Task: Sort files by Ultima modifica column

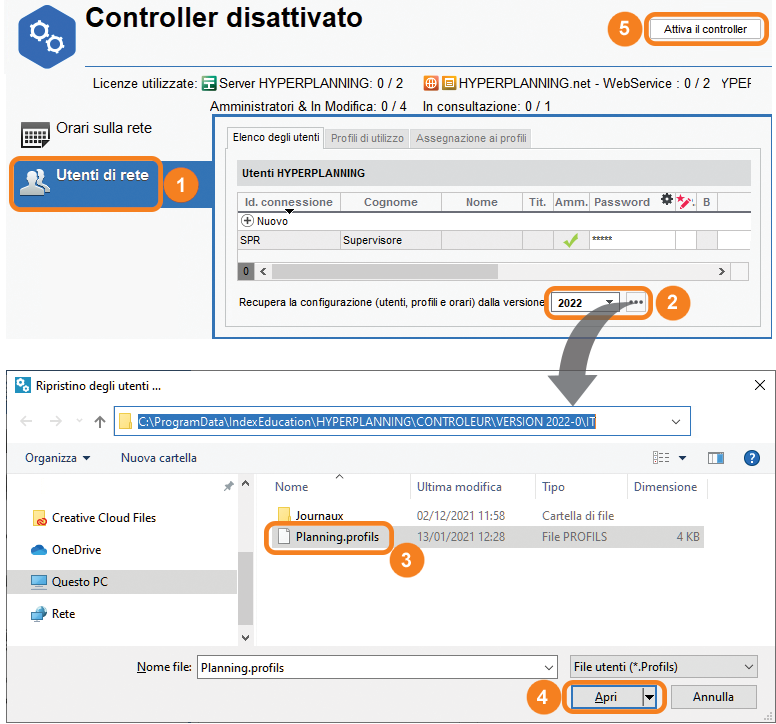Action: [x=459, y=487]
